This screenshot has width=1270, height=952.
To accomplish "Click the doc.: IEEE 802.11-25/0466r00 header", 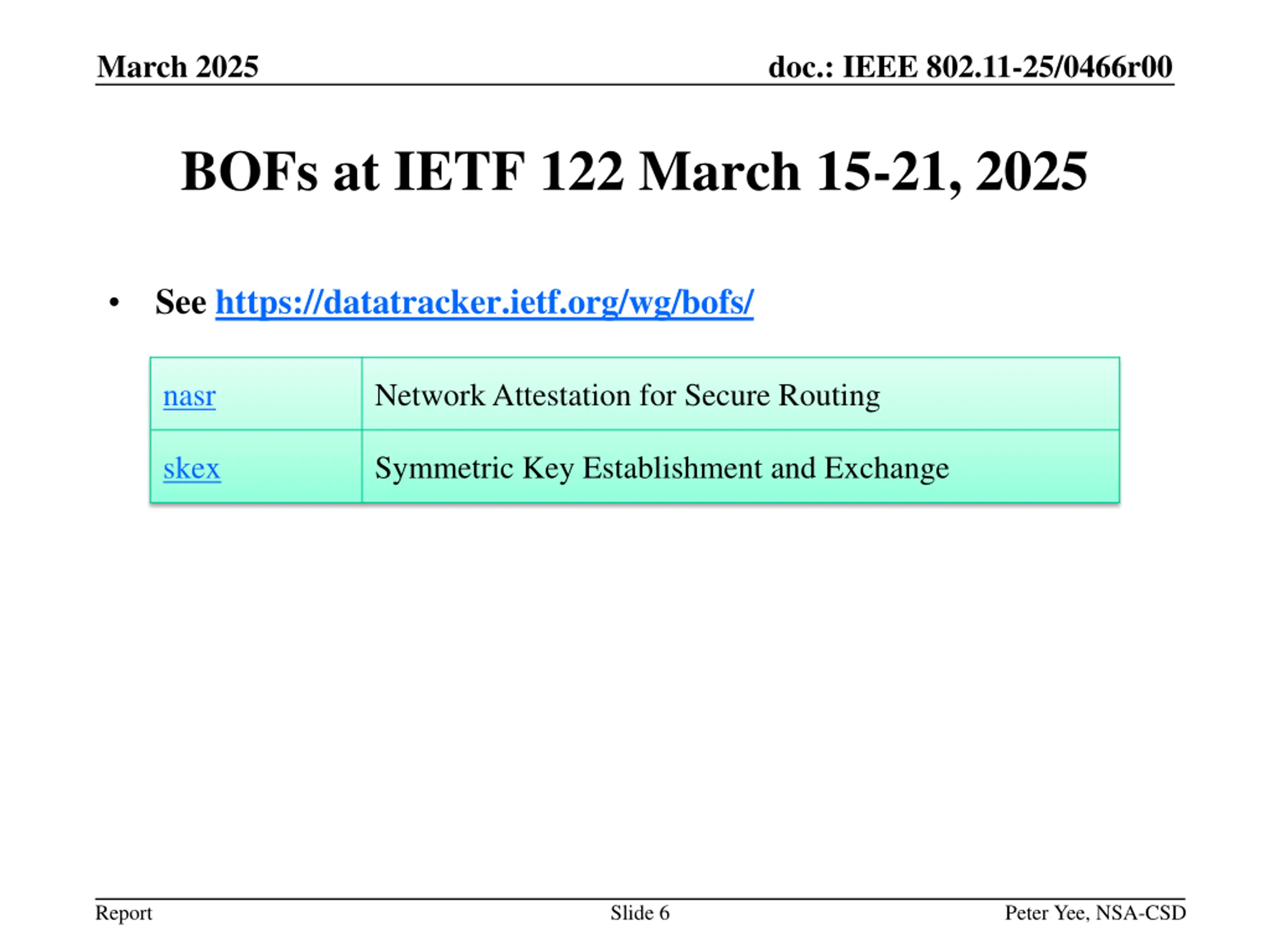I will (970, 66).
